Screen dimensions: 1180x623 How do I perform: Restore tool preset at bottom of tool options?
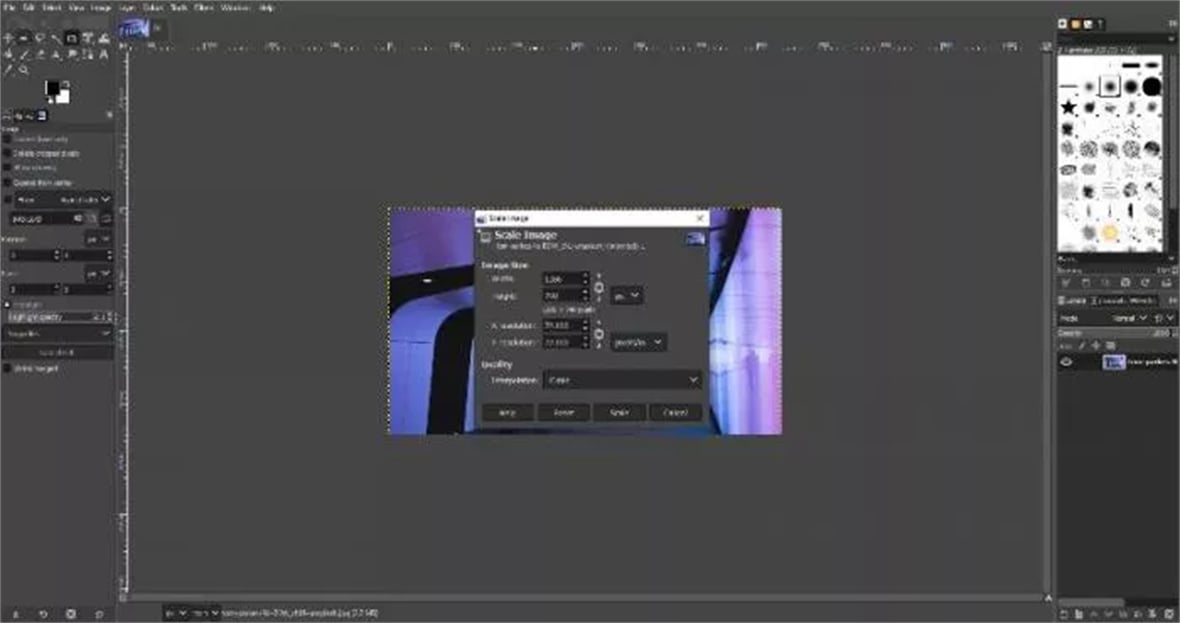[43, 614]
